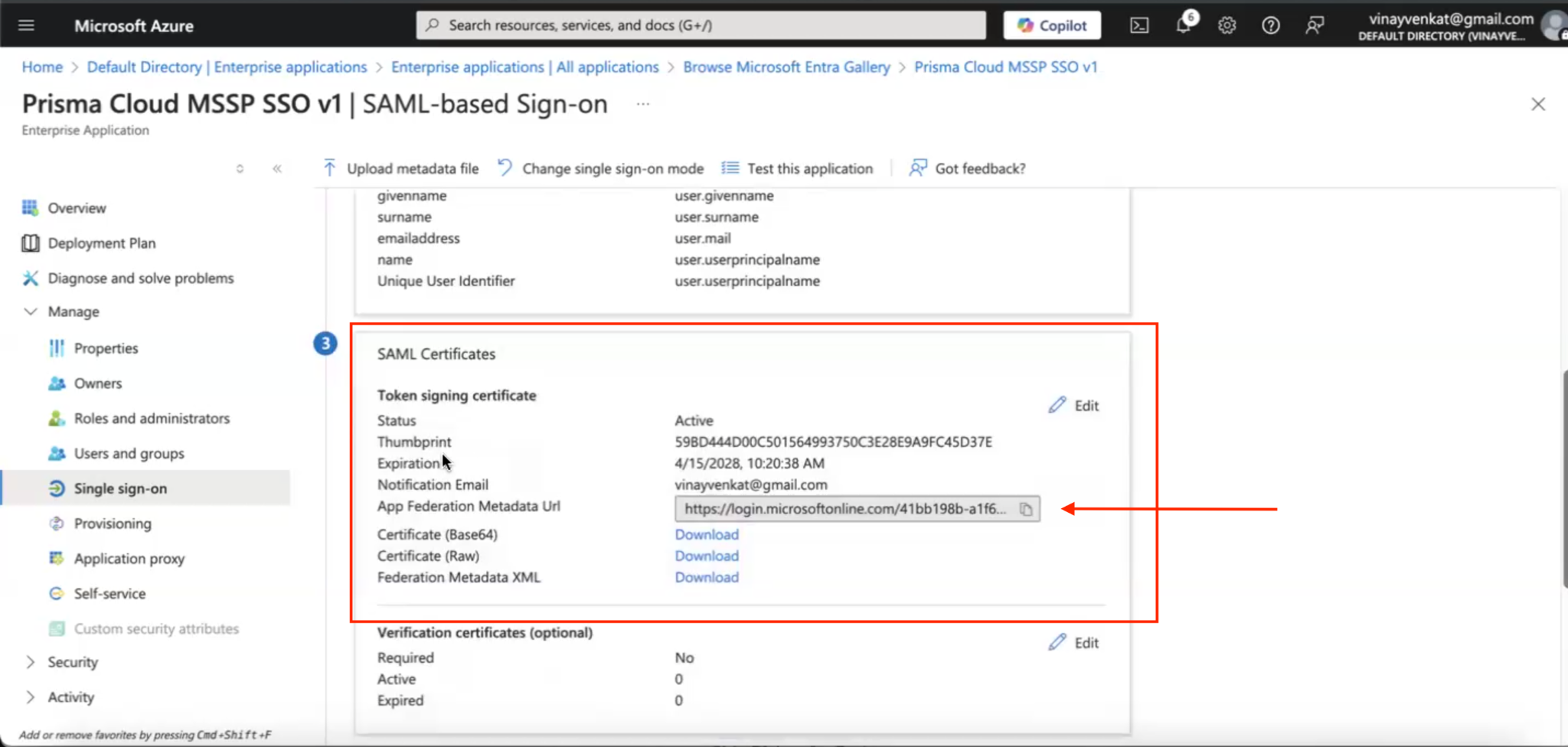1568x747 pixels.
Task: Click Got feedback?
Action: pos(967,168)
